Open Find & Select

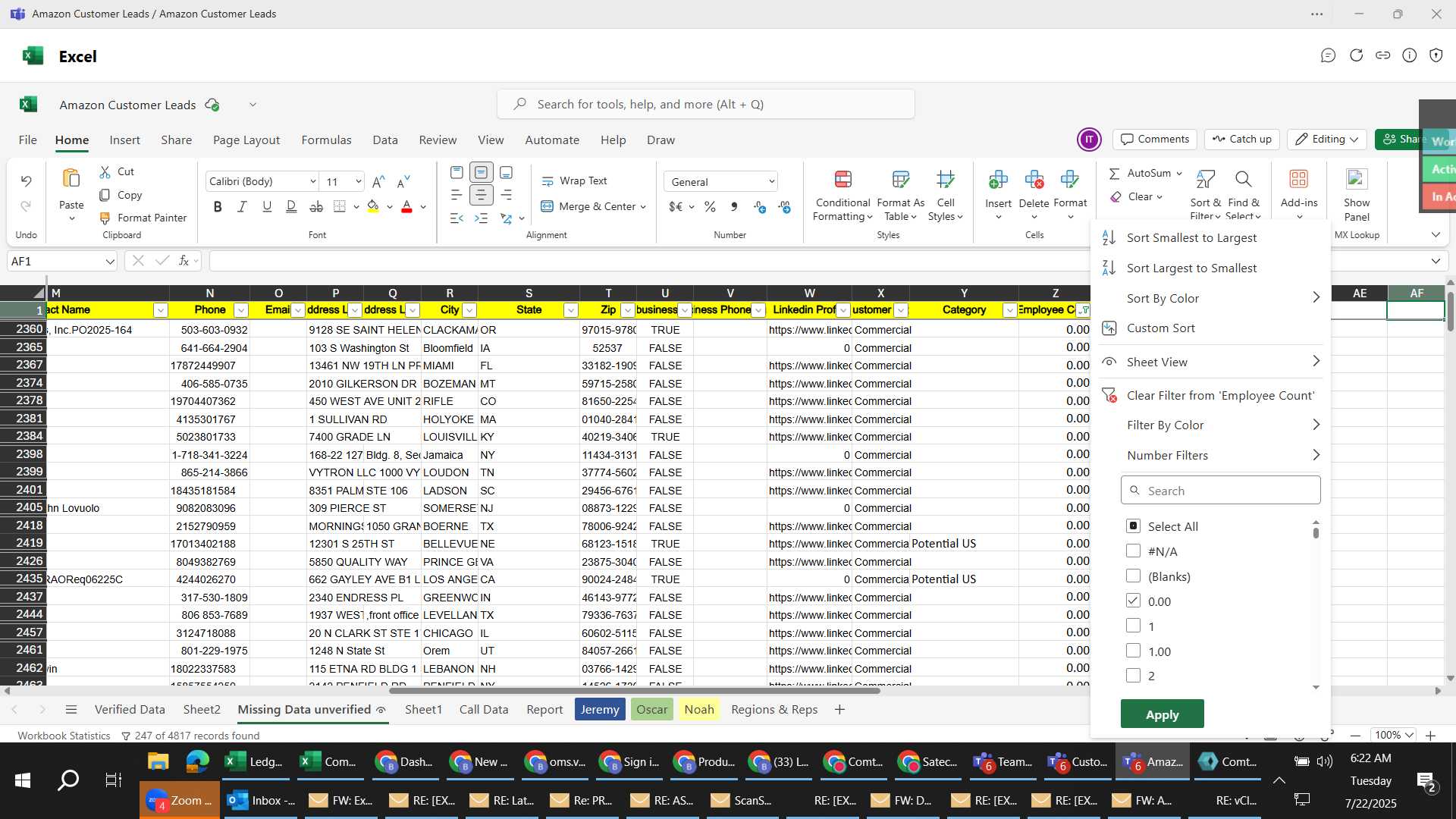[1243, 196]
